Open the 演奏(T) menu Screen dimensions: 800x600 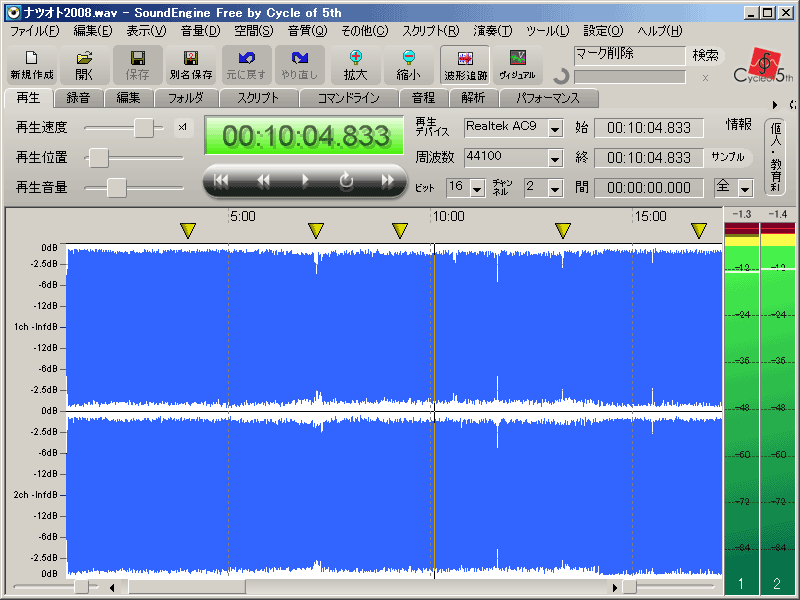[492, 31]
